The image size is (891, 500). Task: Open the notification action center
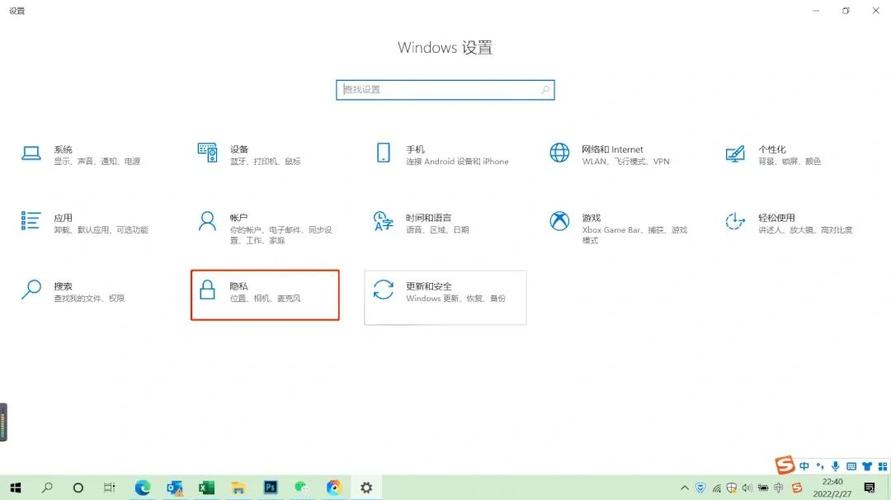(869, 488)
